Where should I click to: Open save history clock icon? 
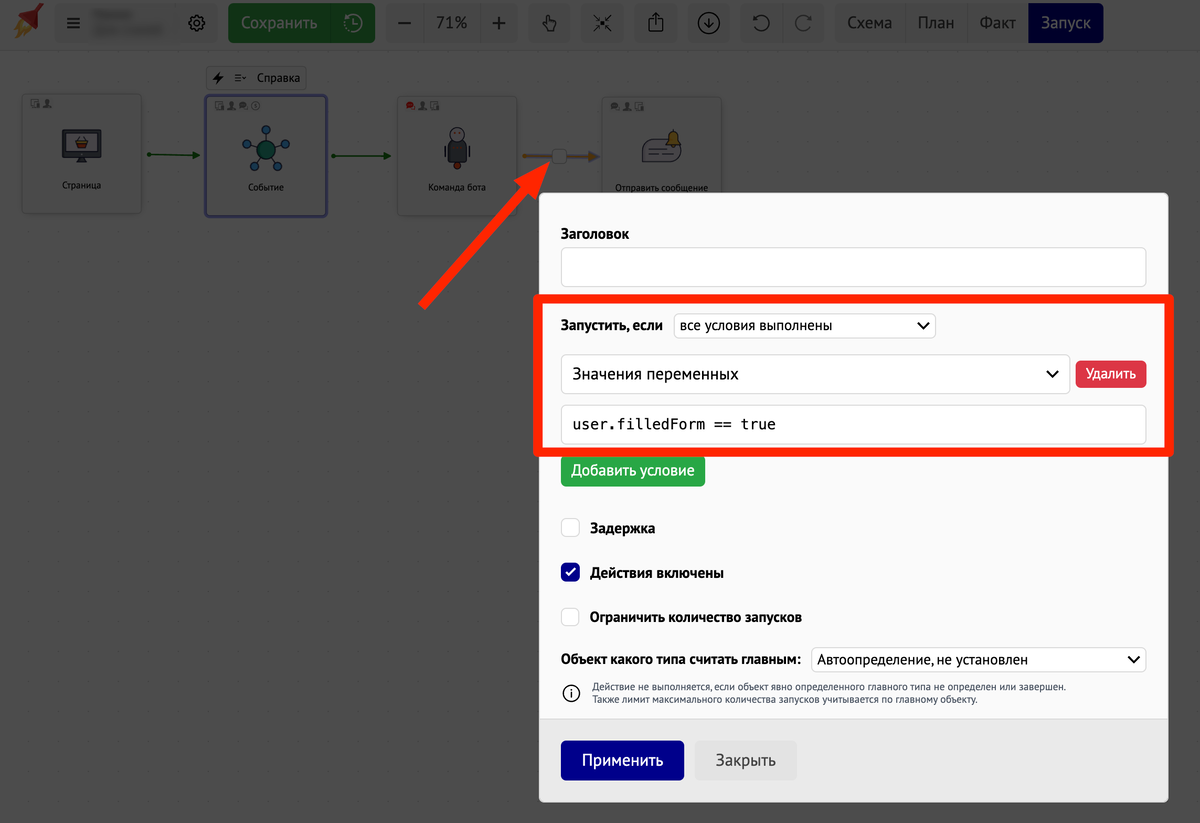[352, 23]
